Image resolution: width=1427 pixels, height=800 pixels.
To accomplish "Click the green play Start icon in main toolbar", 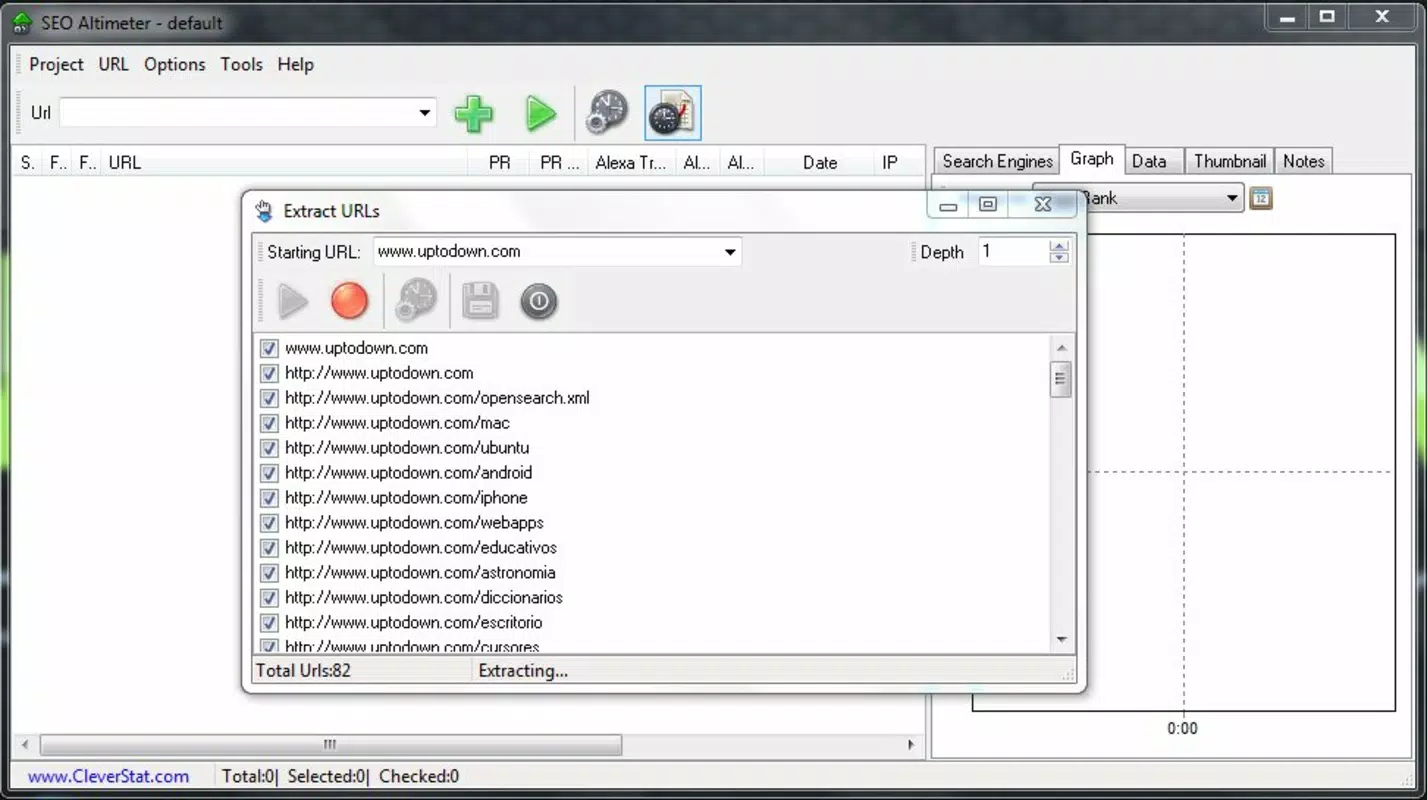I will (x=541, y=114).
